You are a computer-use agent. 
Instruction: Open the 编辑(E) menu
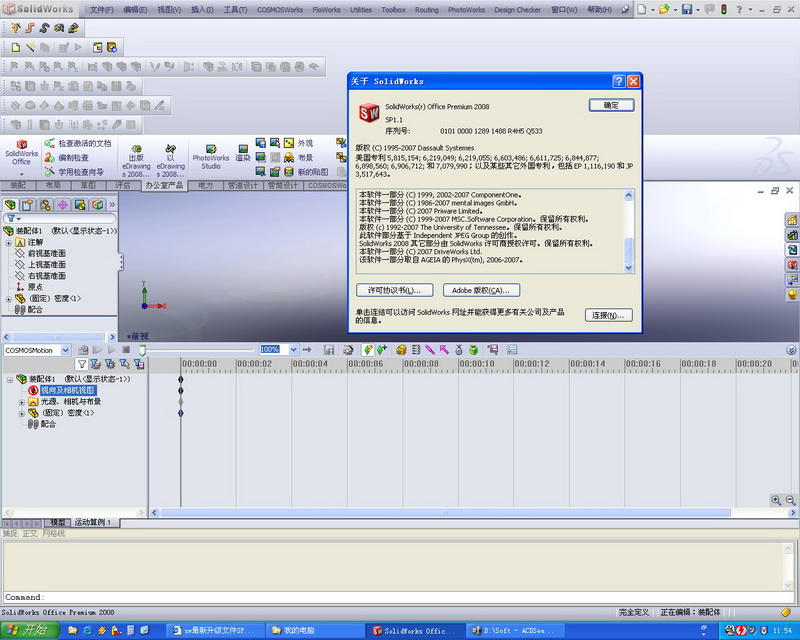coord(135,10)
